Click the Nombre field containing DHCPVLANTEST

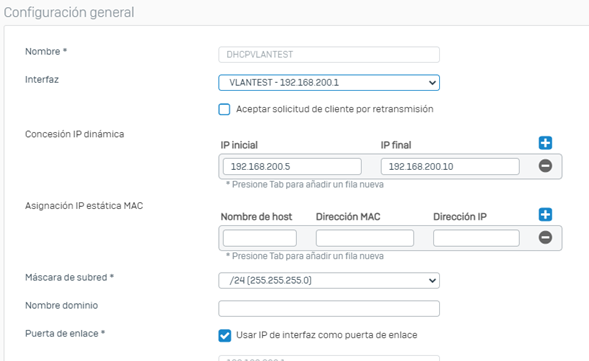coord(329,54)
